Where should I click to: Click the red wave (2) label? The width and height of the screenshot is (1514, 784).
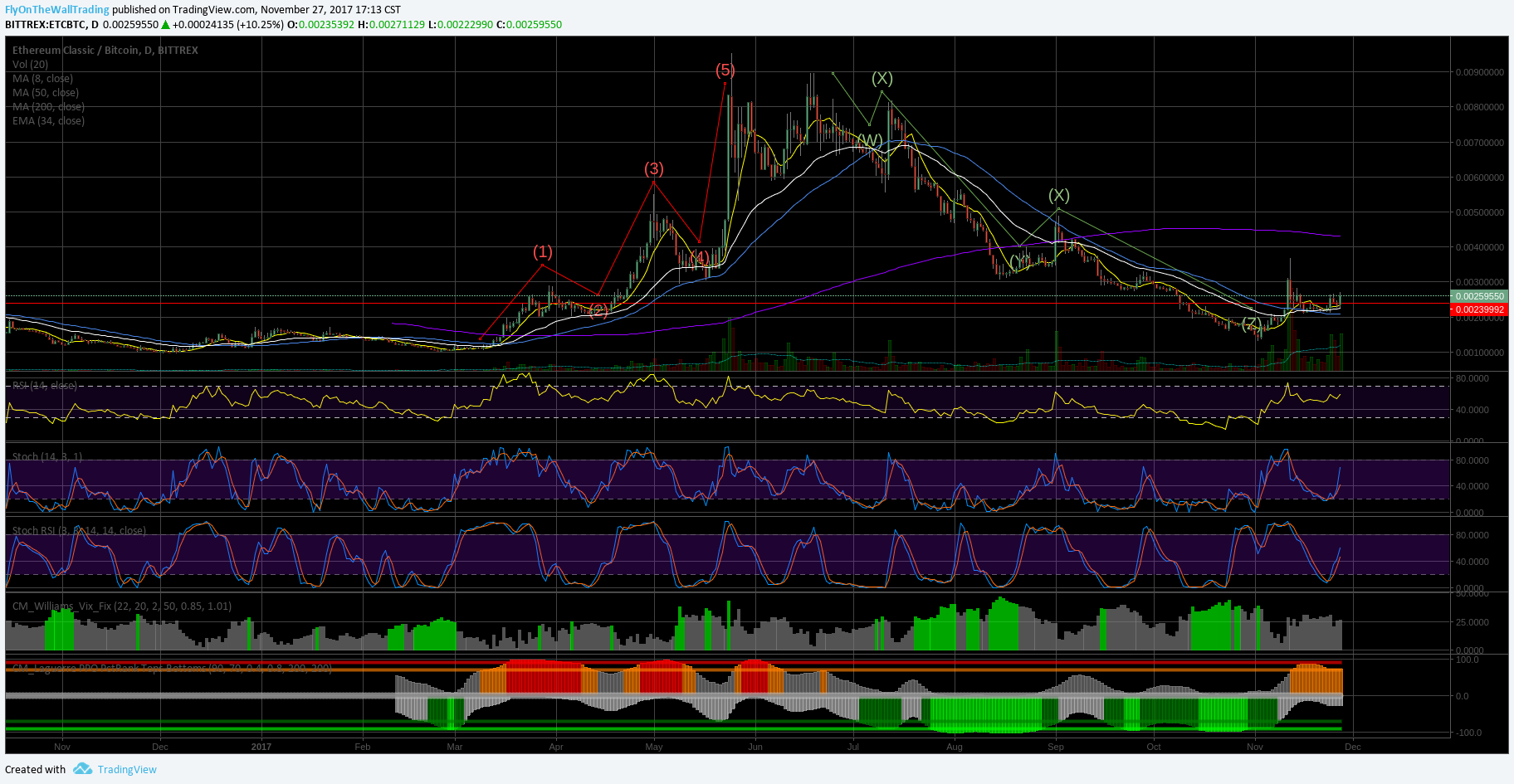pyautogui.click(x=598, y=310)
